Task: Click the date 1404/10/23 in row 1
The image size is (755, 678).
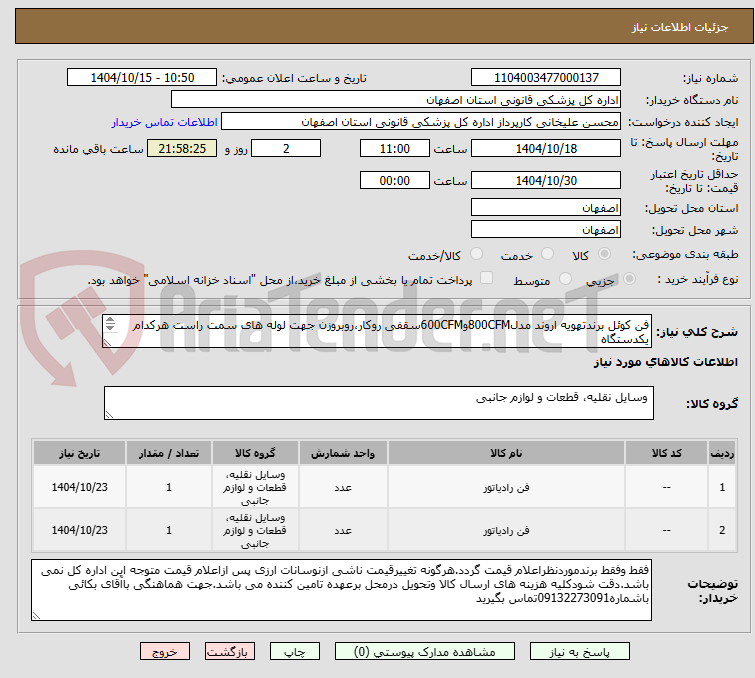Action: [x=80, y=487]
